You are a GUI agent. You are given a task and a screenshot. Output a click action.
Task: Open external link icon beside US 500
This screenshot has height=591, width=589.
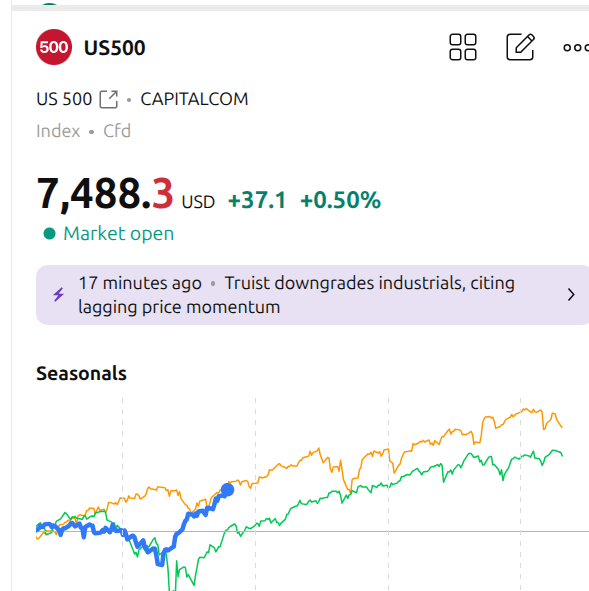[109, 100]
